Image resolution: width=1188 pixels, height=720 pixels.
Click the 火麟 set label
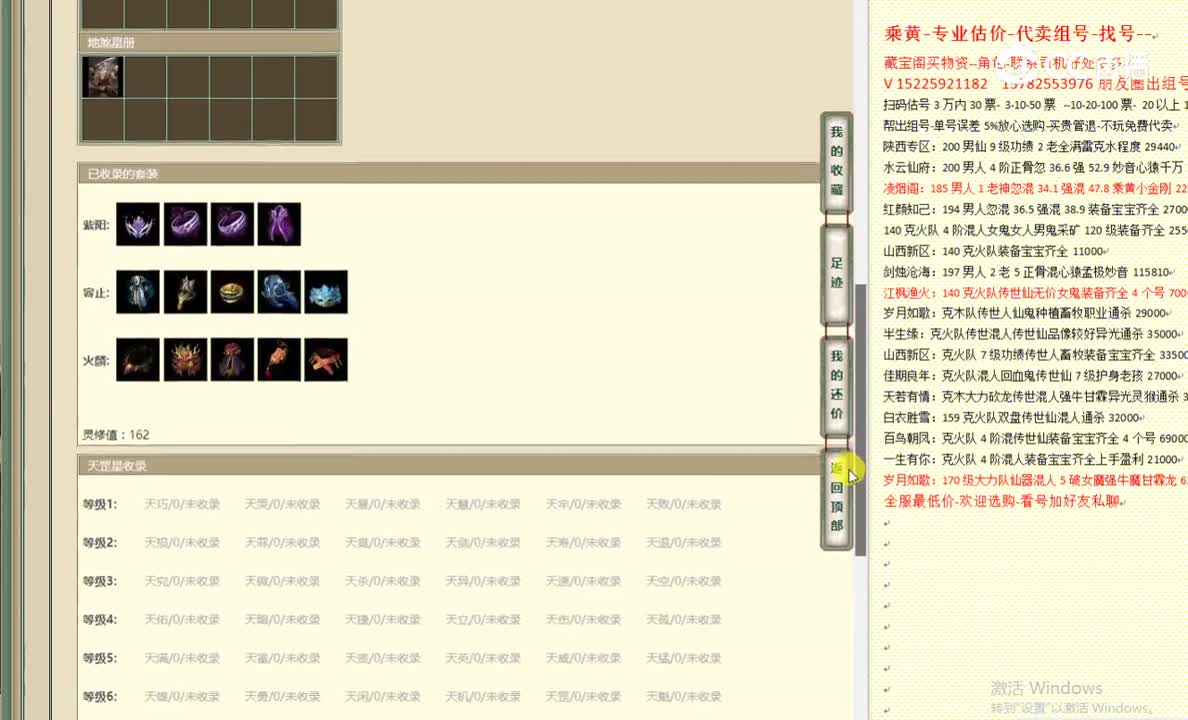click(x=95, y=361)
